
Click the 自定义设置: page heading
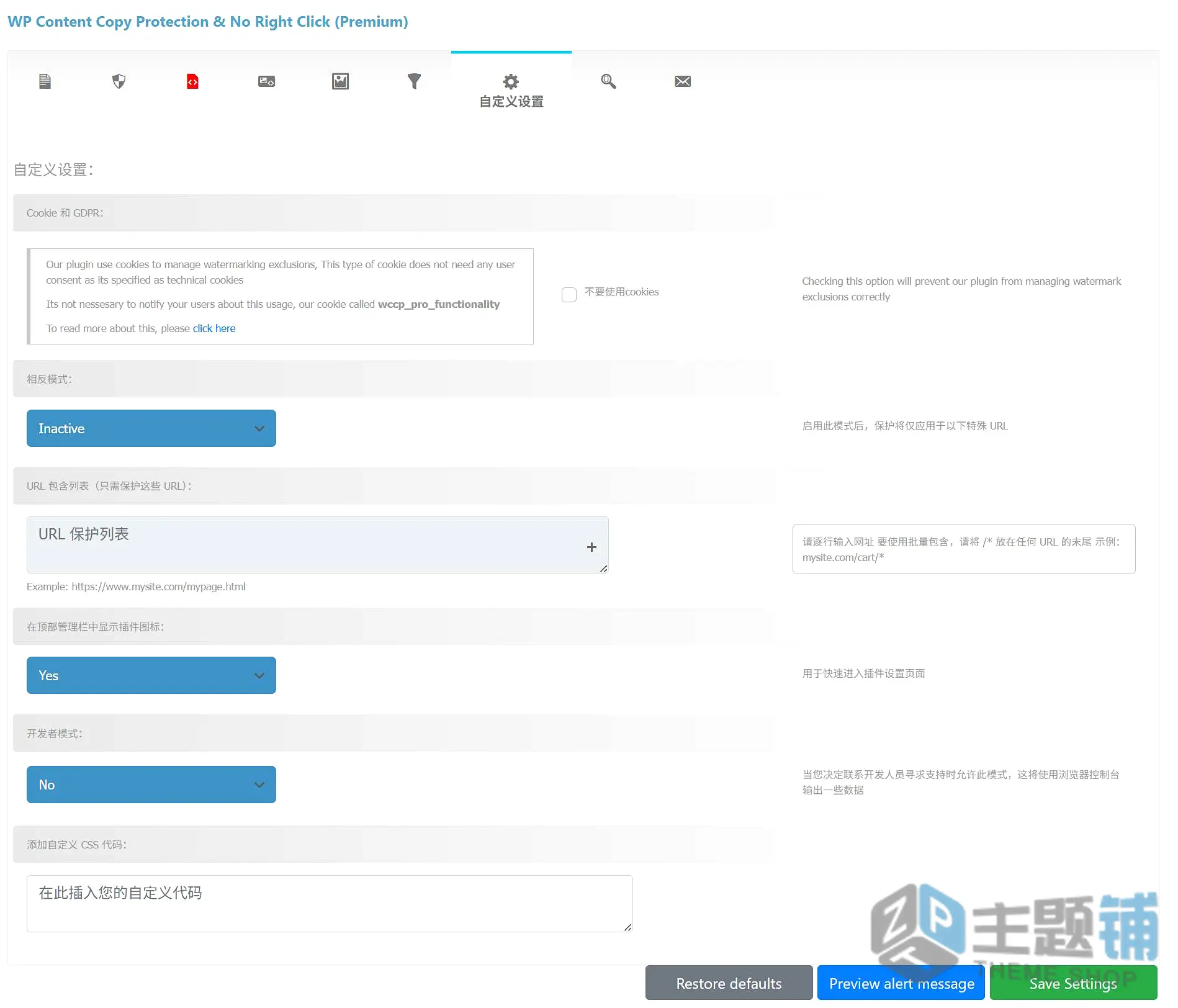coord(54,169)
